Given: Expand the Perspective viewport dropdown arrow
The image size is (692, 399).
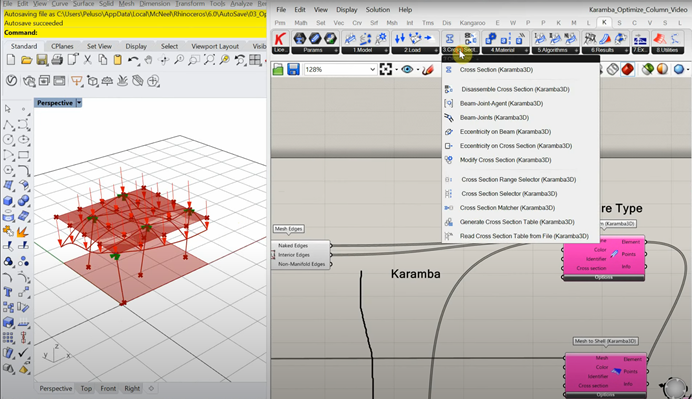Looking at the screenshot, I should click(79, 103).
